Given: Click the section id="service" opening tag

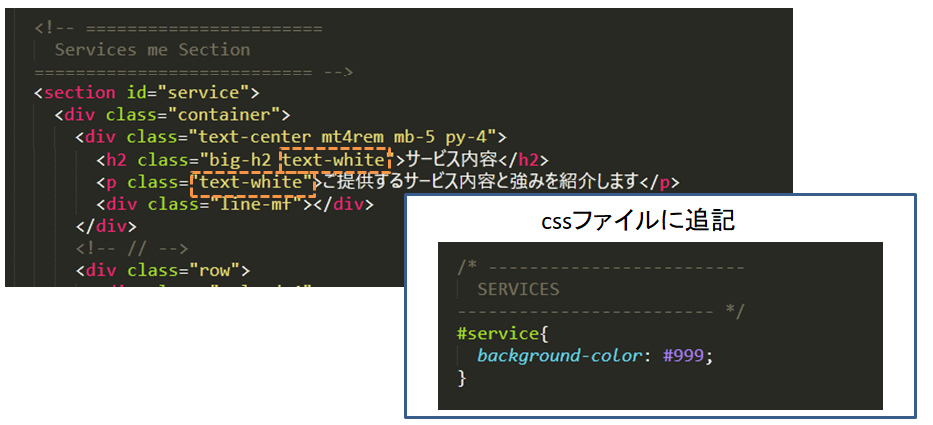Looking at the screenshot, I should [147, 93].
